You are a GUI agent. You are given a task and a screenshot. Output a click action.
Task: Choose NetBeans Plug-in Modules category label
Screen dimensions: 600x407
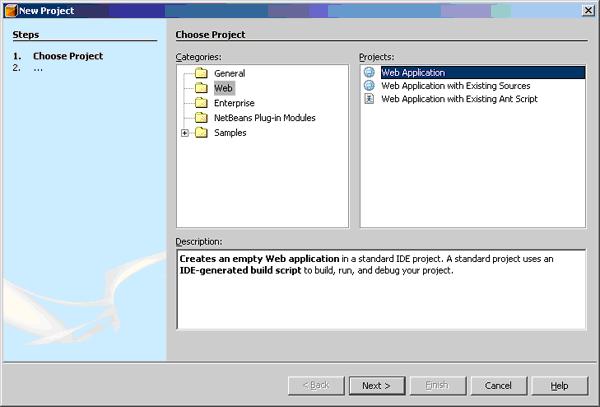click(x=264, y=118)
